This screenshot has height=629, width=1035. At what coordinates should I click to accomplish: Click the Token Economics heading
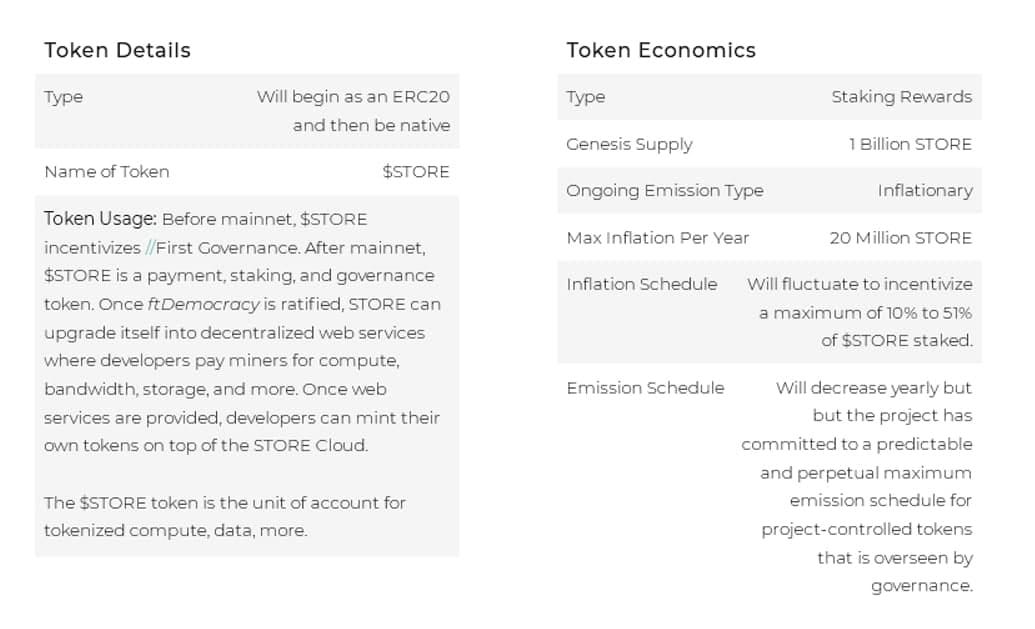pos(661,50)
